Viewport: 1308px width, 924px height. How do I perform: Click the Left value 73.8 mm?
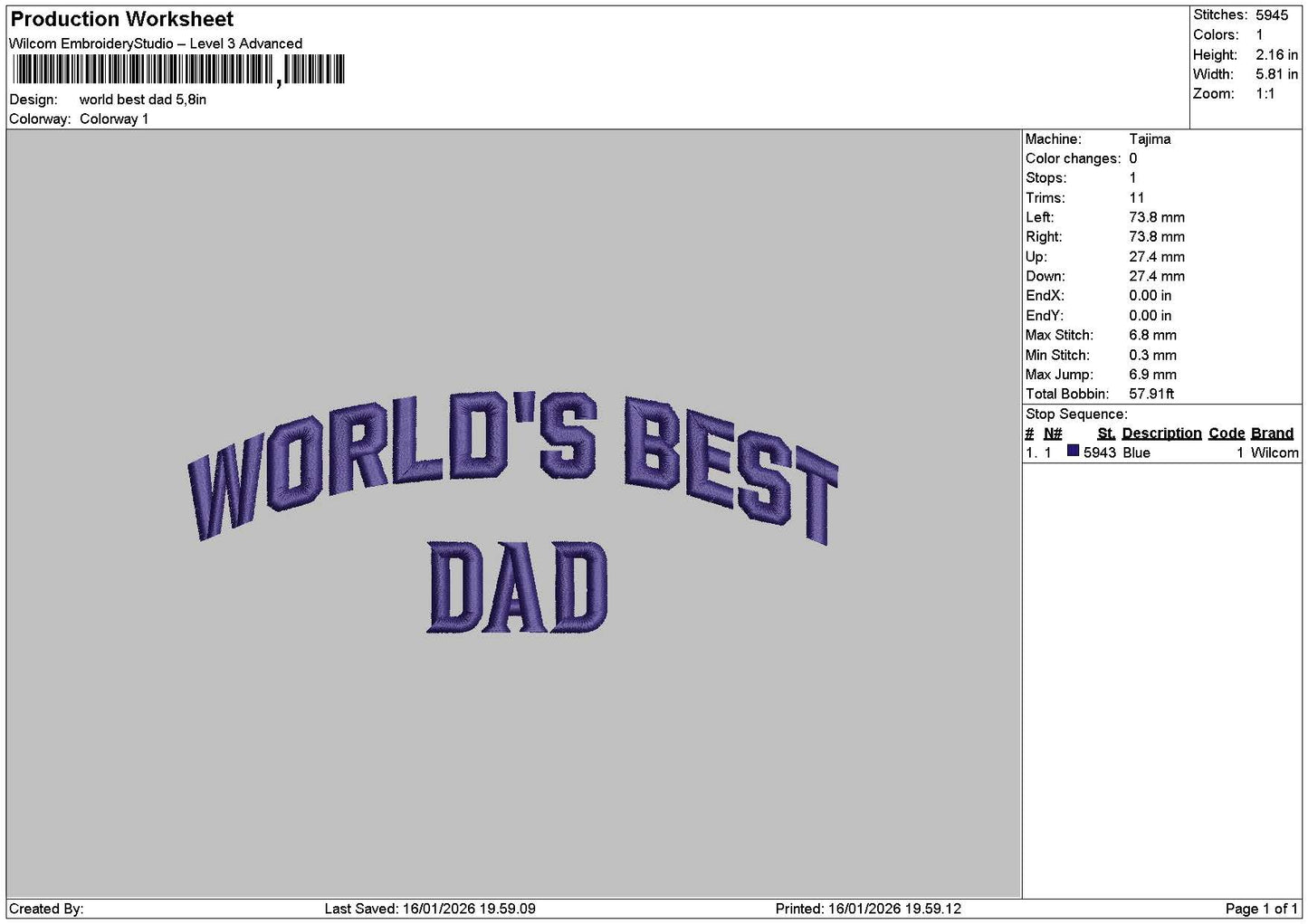(x=1157, y=218)
